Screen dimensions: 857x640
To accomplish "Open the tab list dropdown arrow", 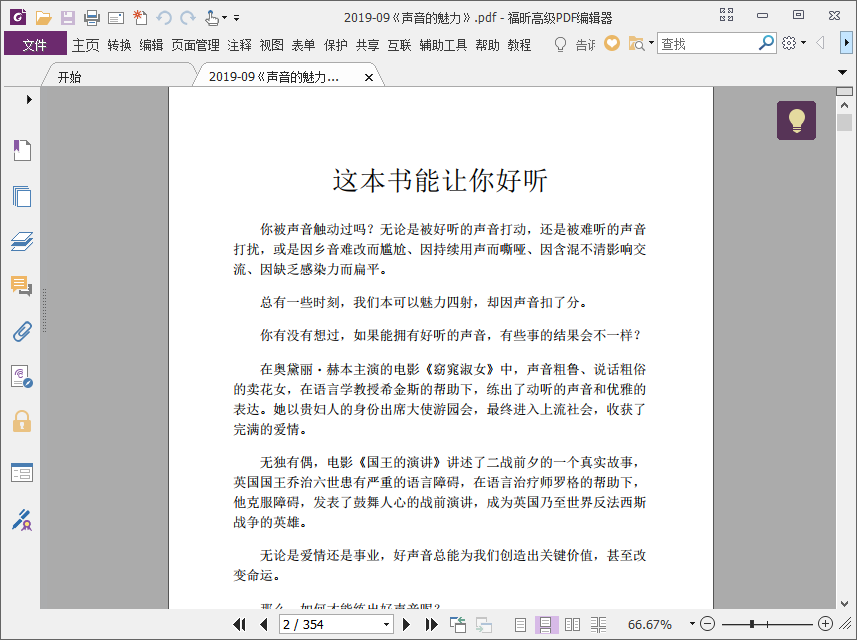I will (x=842, y=72).
